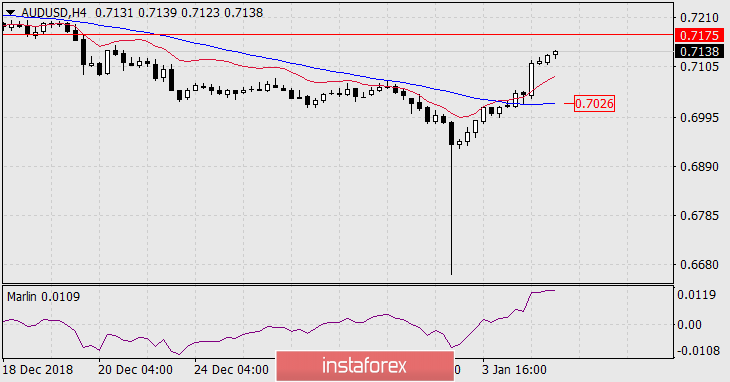Click the red horizontal line at 0.7175
Screen dimensions: 730x382
click(338, 34)
